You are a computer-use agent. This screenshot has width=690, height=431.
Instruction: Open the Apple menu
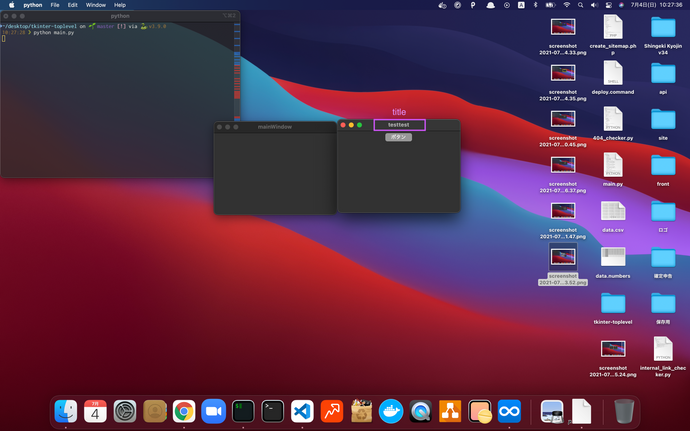(x=10, y=5)
